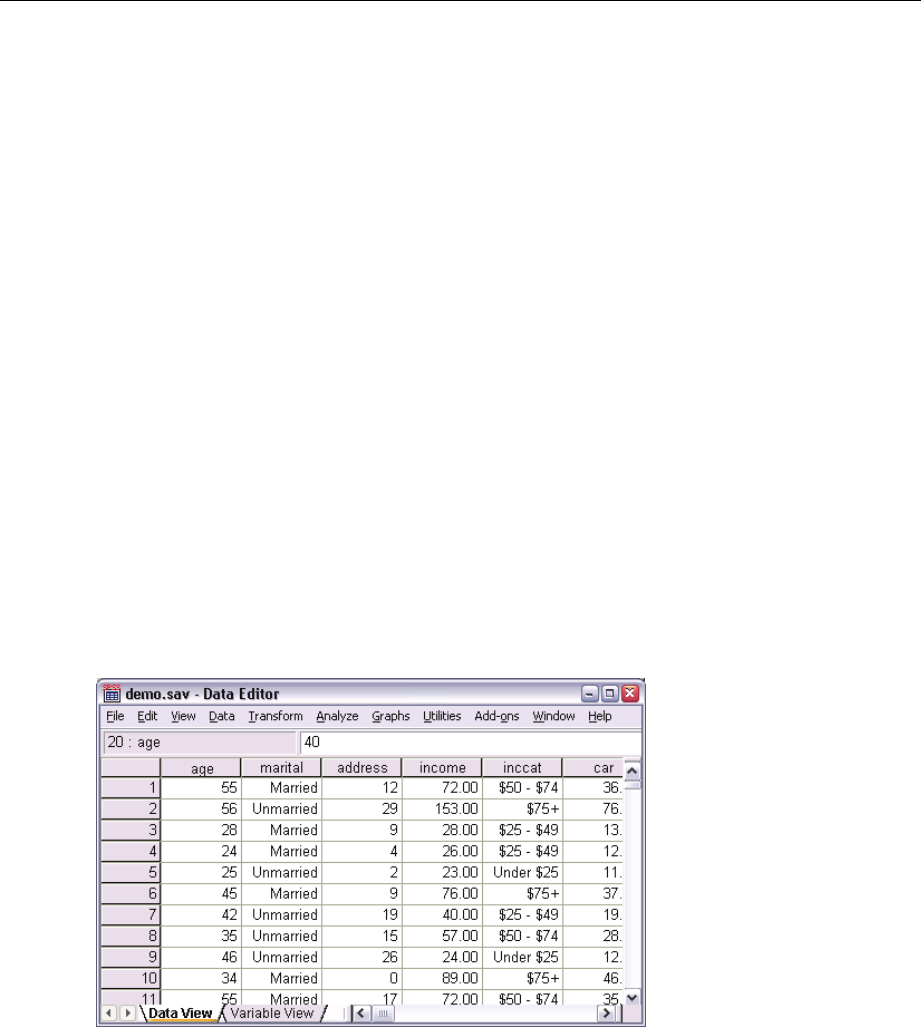Open the Data menu
The height and width of the screenshot is (1027, 921).
(x=221, y=716)
